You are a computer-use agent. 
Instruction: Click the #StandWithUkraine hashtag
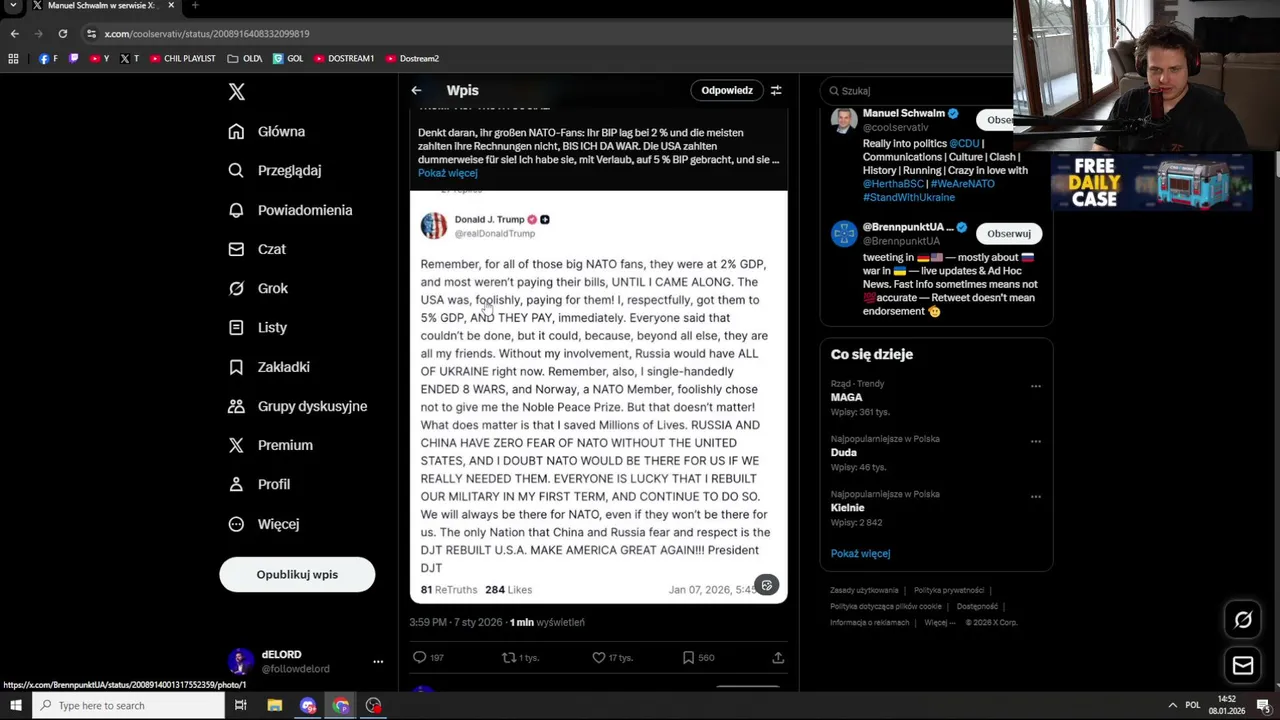(x=909, y=197)
